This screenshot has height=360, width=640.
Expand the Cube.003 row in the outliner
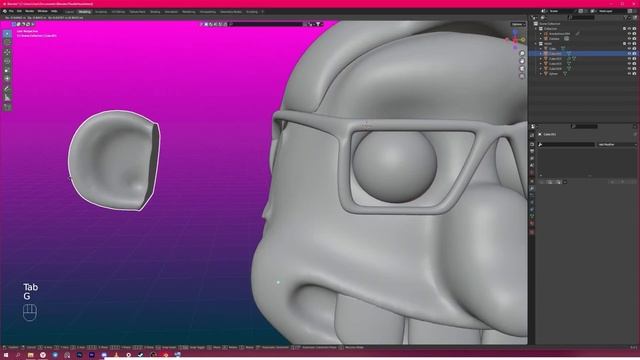[541, 59]
